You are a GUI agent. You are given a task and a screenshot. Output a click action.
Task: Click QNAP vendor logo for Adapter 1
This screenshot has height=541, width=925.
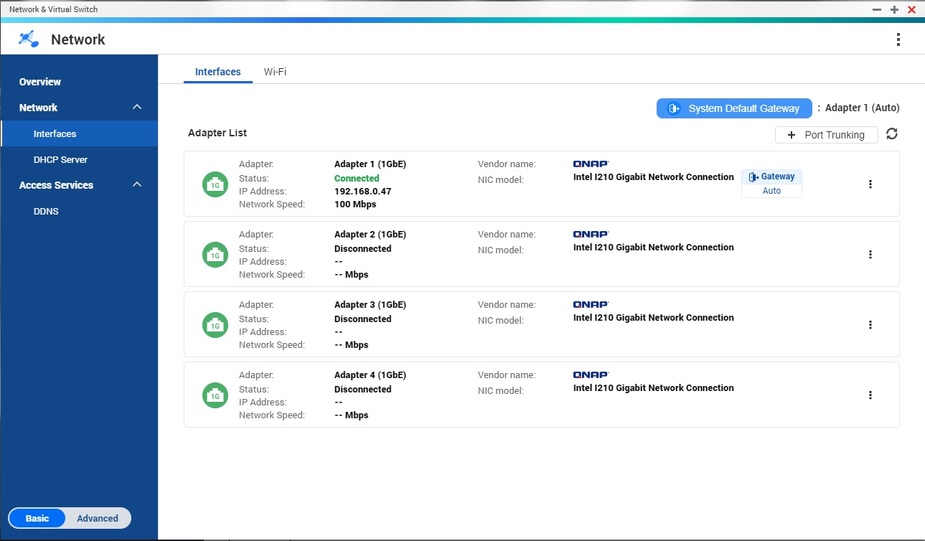point(591,164)
